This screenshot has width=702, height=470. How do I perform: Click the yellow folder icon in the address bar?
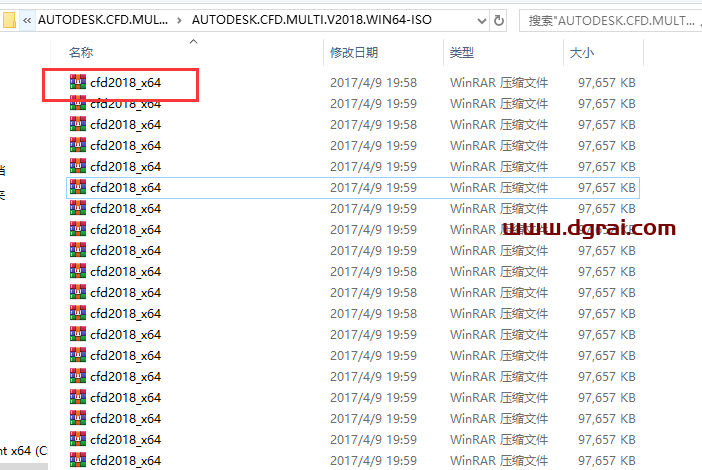[9, 18]
